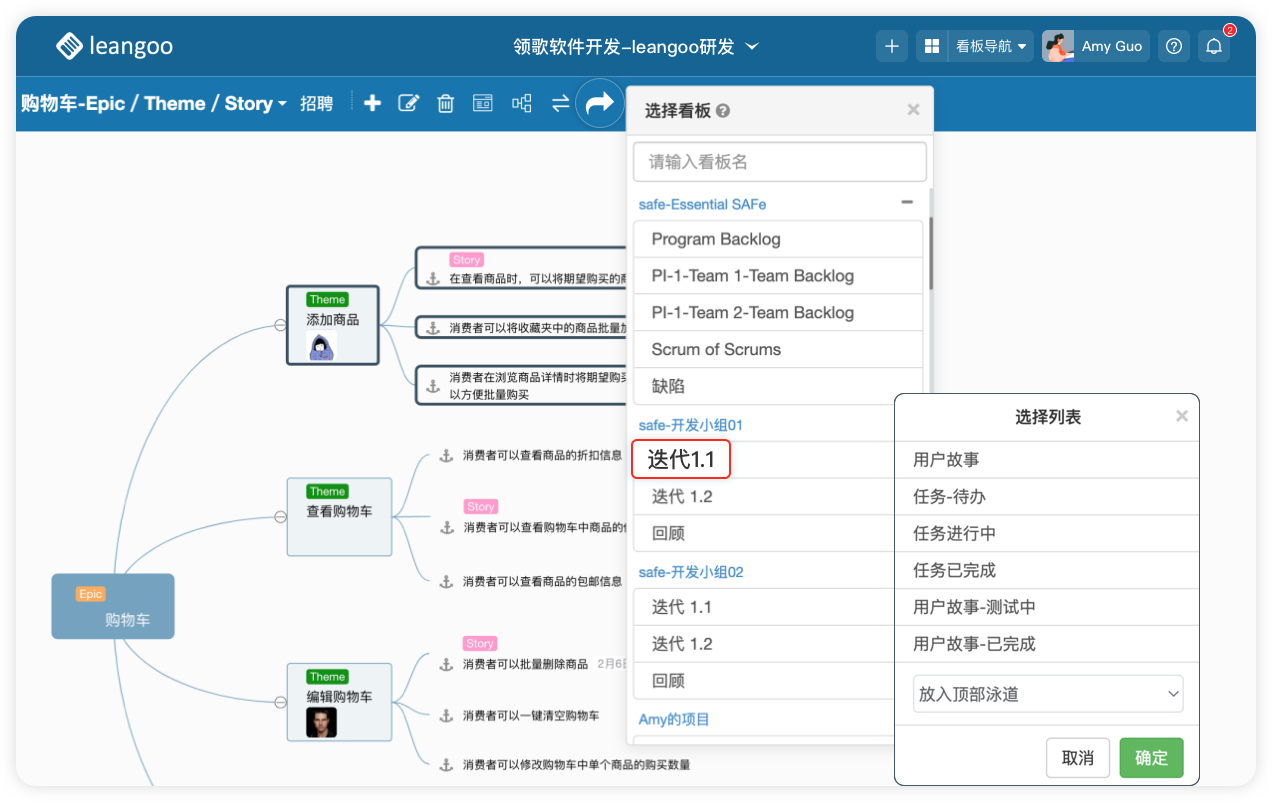Open the project title dropdown chevron
The image size is (1272, 802).
[x=753, y=46]
